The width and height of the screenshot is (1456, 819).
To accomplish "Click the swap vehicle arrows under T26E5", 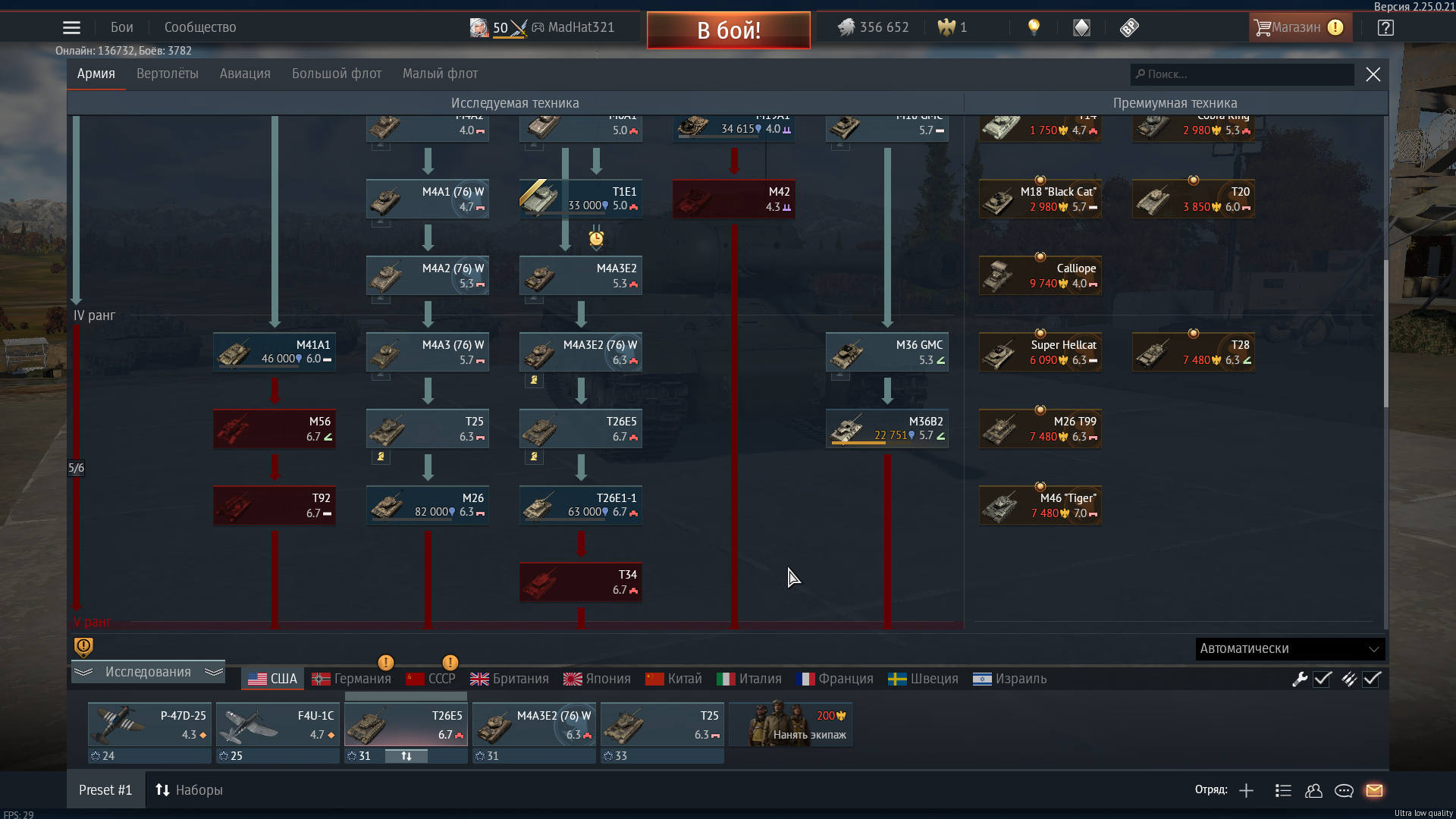I will (x=406, y=756).
